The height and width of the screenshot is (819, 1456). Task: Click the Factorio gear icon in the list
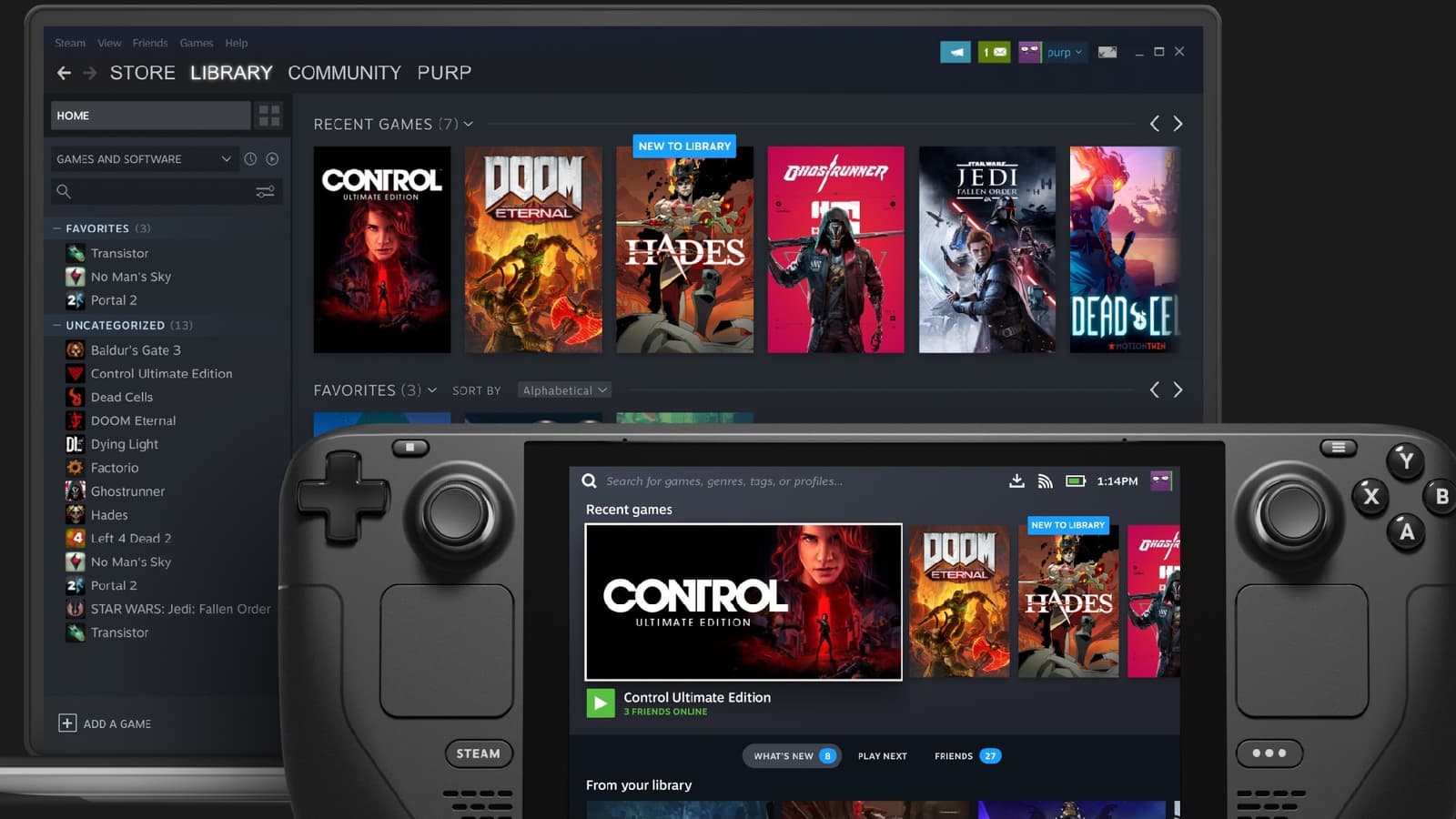point(76,468)
